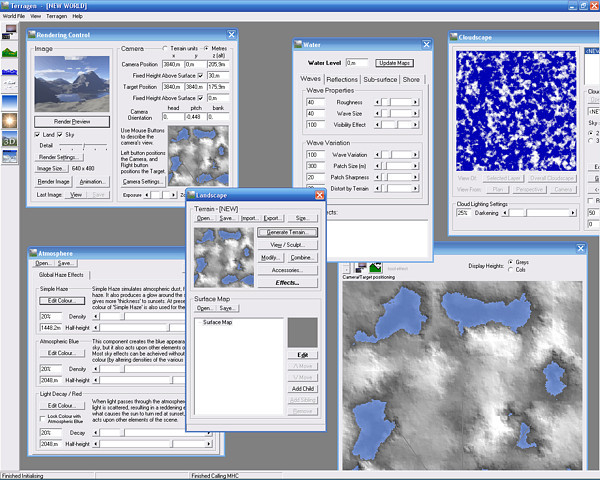Click the rendered mountain preview image
The height and width of the screenshot is (480, 600).
pos(72,84)
